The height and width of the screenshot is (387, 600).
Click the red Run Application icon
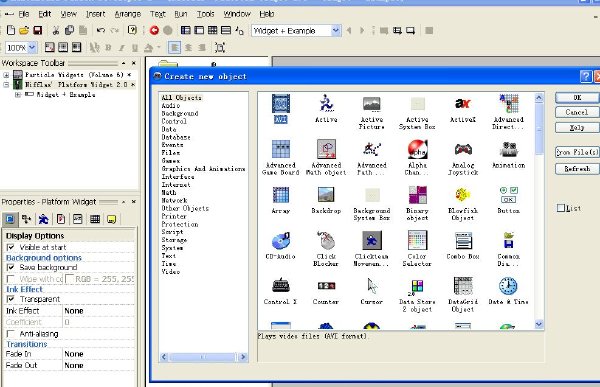pos(154,30)
